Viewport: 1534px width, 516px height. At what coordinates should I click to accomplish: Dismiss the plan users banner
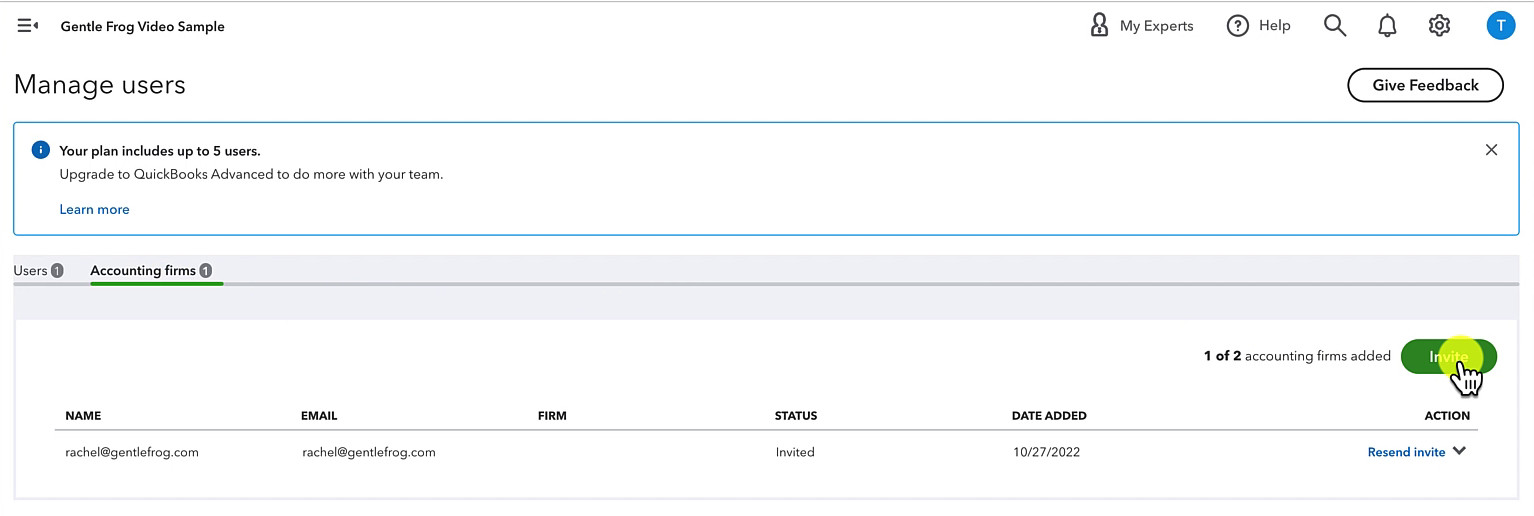pos(1491,150)
